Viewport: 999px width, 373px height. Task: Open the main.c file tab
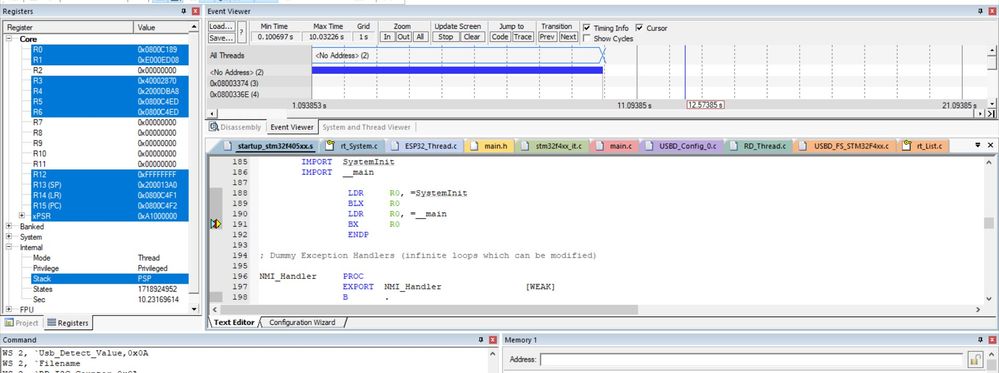tap(615, 146)
